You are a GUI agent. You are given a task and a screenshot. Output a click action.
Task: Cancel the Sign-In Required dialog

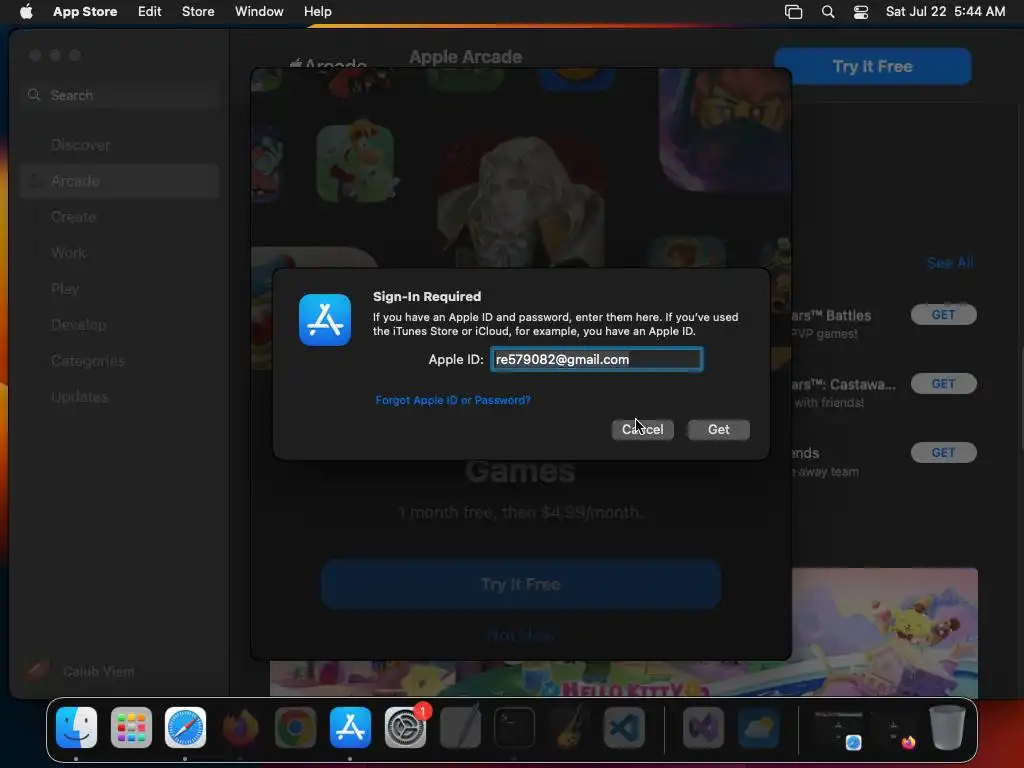click(x=643, y=429)
